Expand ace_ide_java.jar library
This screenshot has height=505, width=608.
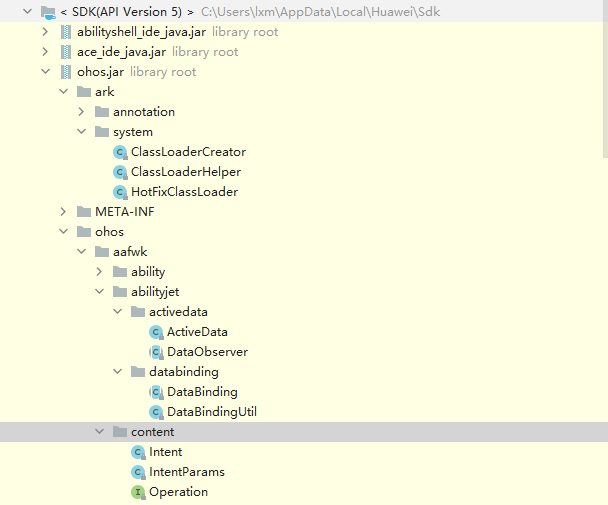click(45, 52)
